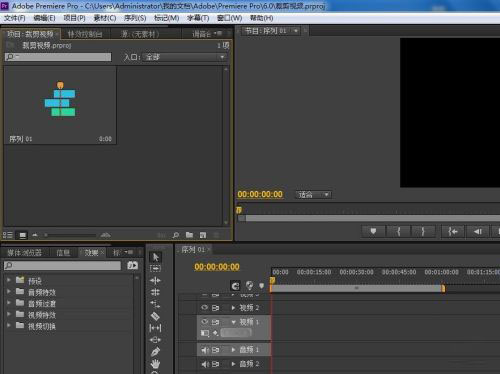Image resolution: width=500 pixels, height=374 pixels.
Task: Select the Rolling Edit tool
Action: pyautogui.click(x=155, y=293)
